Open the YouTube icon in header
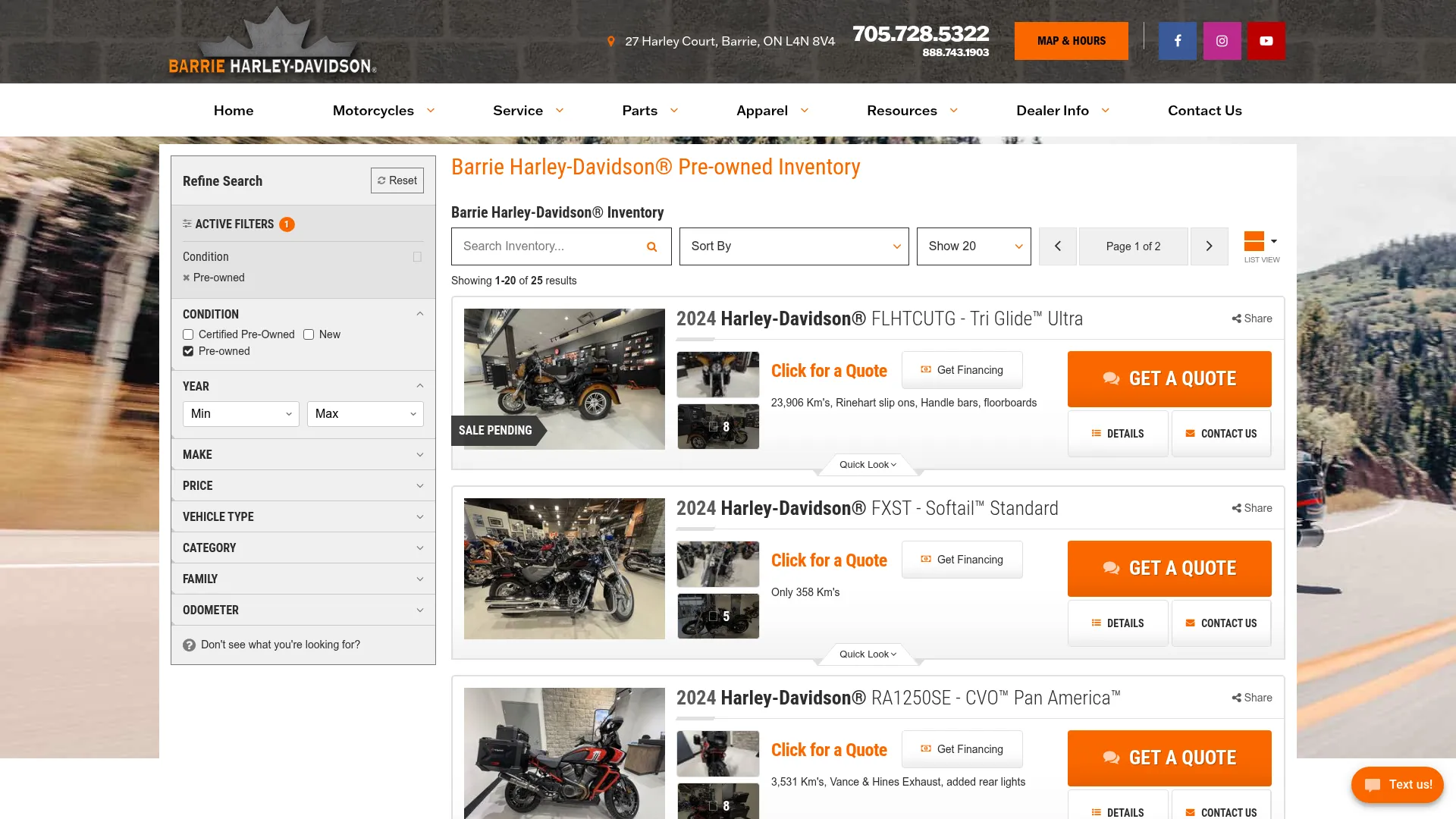Image resolution: width=1456 pixels, height=819 pixels. [1266, 41]
